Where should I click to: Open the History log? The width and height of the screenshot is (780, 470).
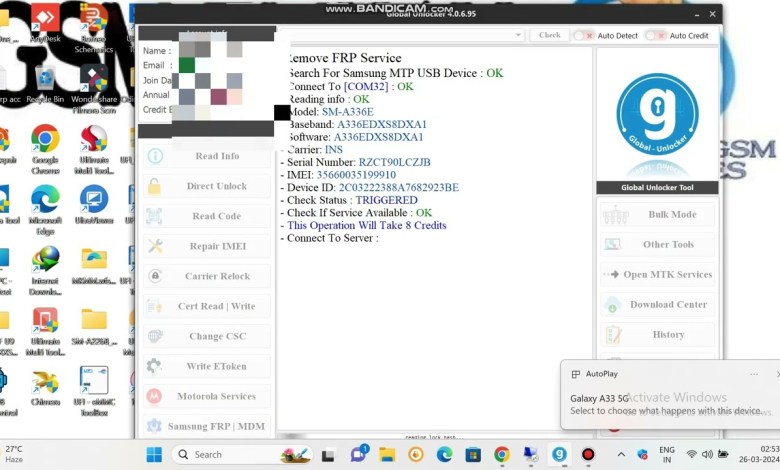[657, 335]
